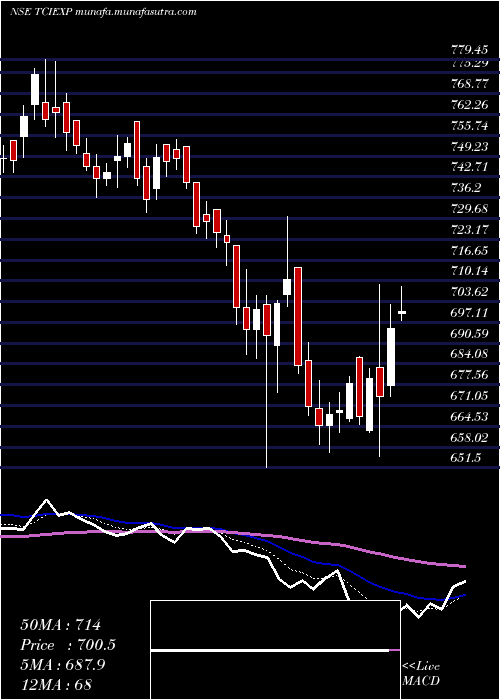Select the 5MA : 687.9 readout
Screen dimensions: 500x700
point(62,665)
